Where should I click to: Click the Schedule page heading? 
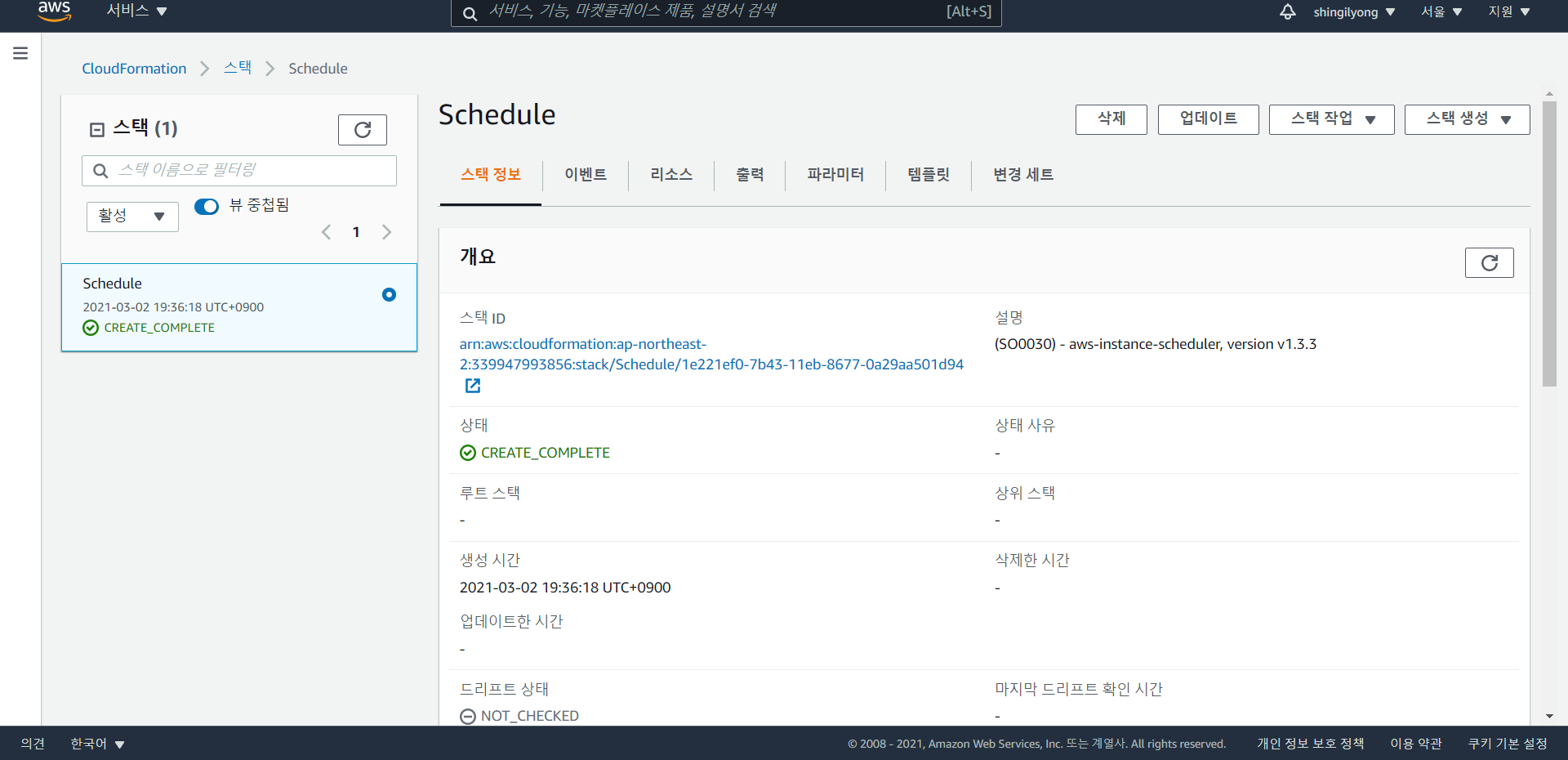point(497,114)
